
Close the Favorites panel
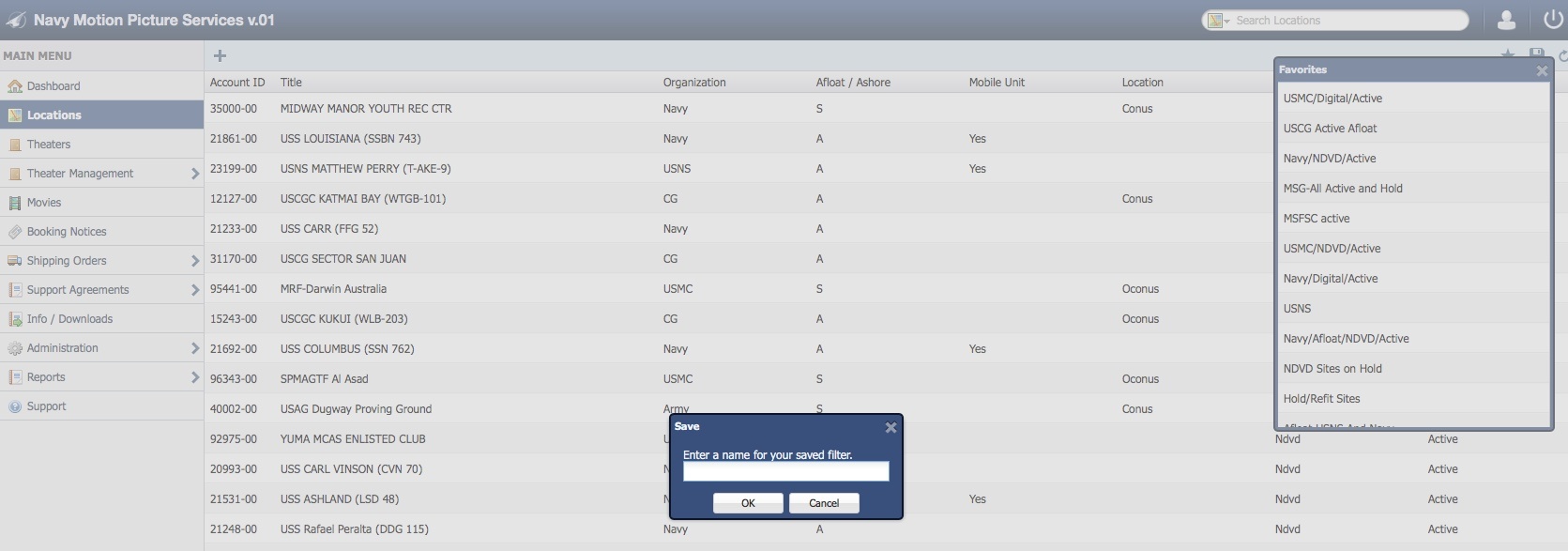coord(1541,70)
